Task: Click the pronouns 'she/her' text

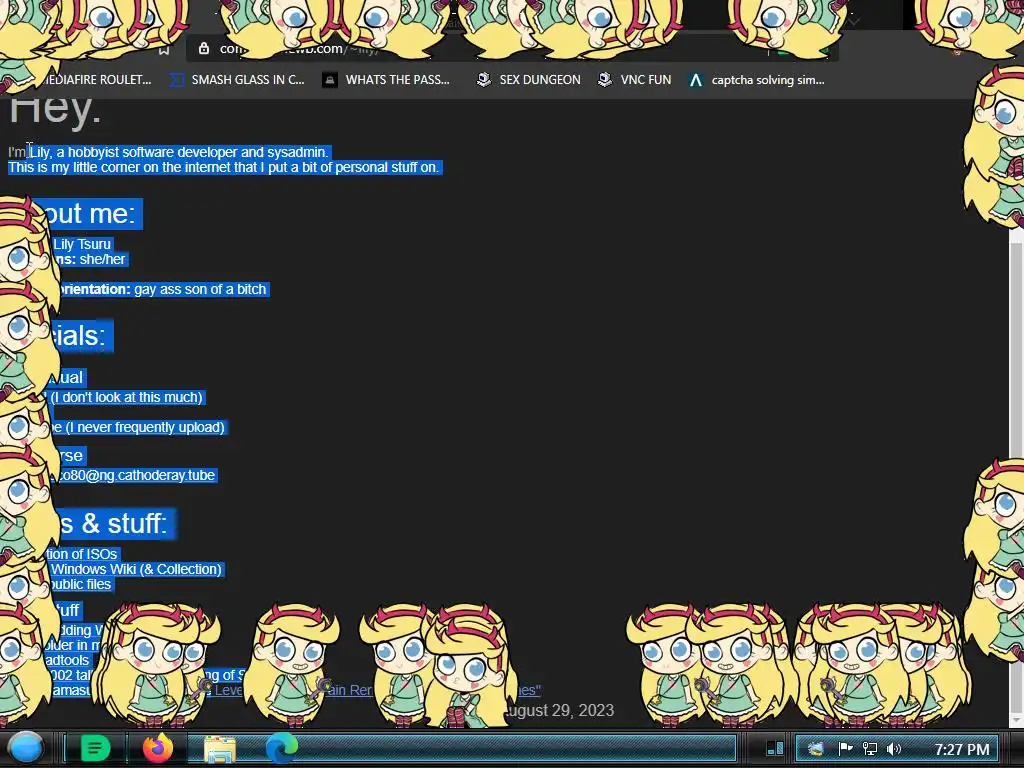Action: pos(103,259)
